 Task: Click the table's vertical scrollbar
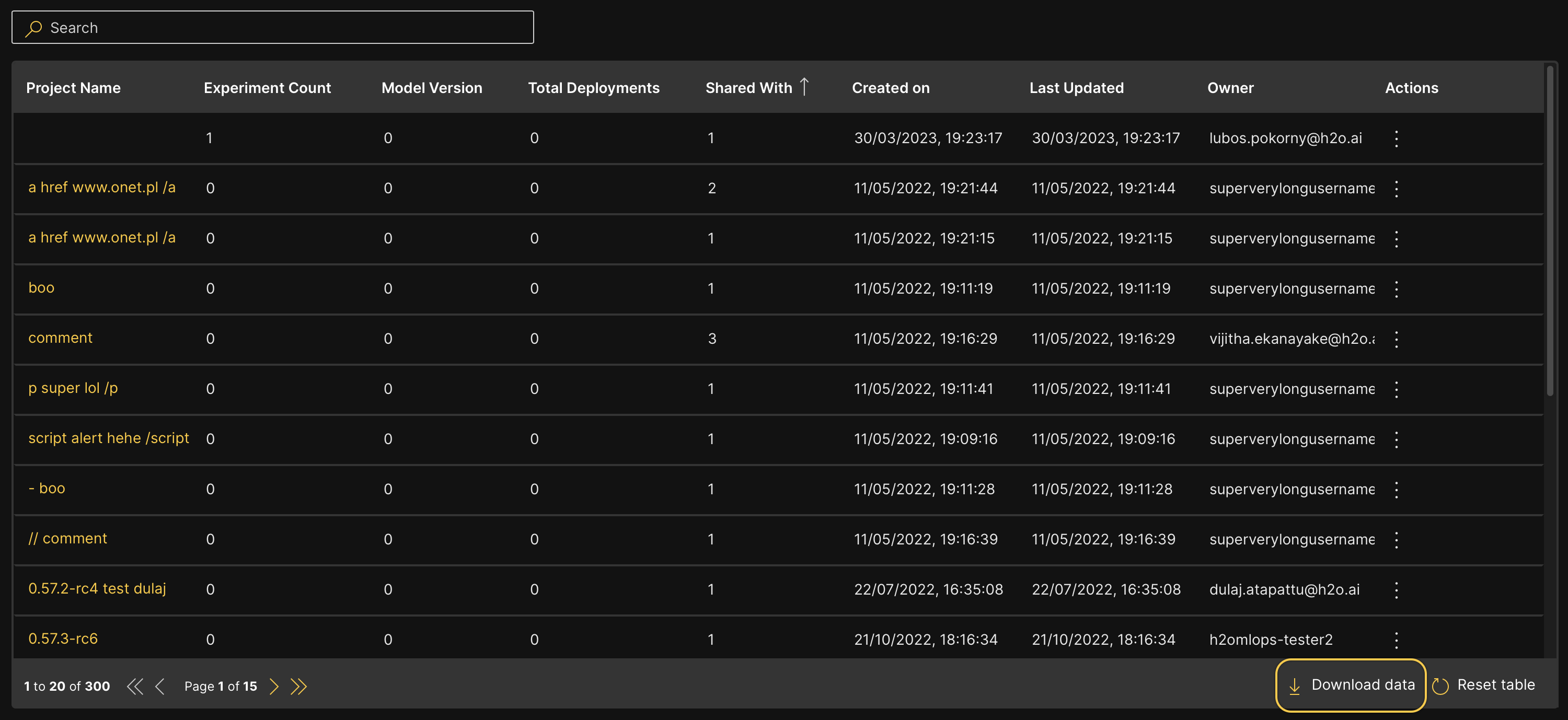(x=1550, y=231)
